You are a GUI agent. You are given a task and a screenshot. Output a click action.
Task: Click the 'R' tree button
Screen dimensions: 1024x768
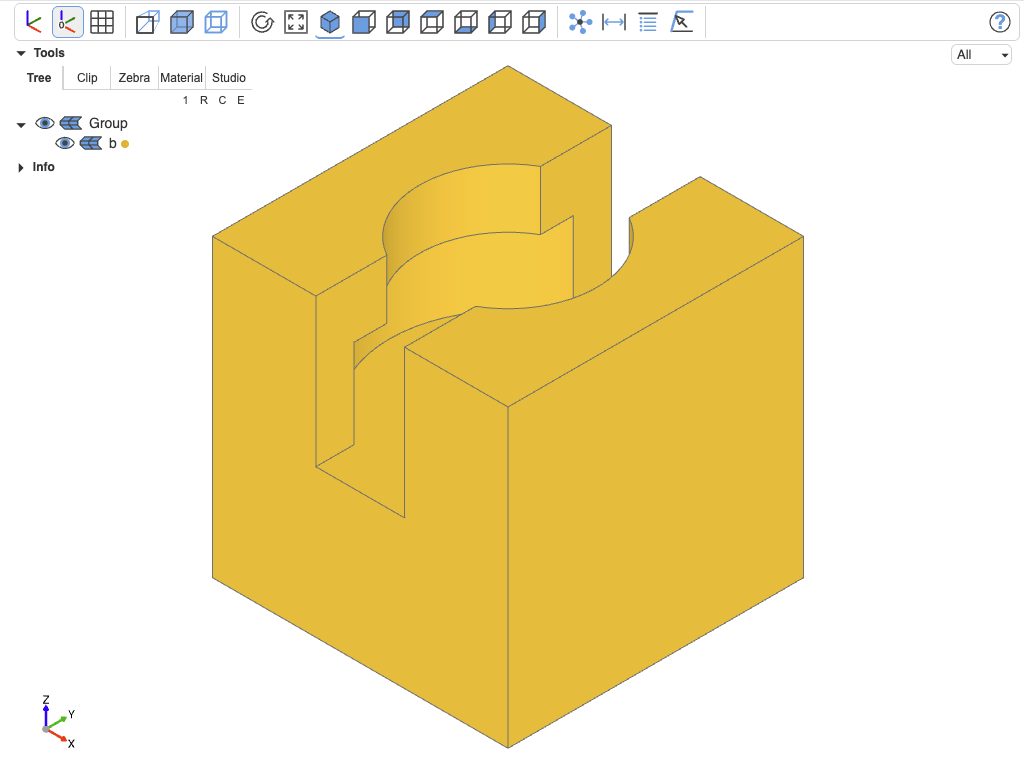coord(204,100)
